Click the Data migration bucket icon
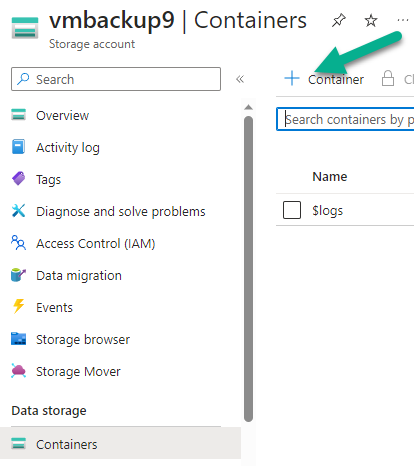 tap(18, 275)
